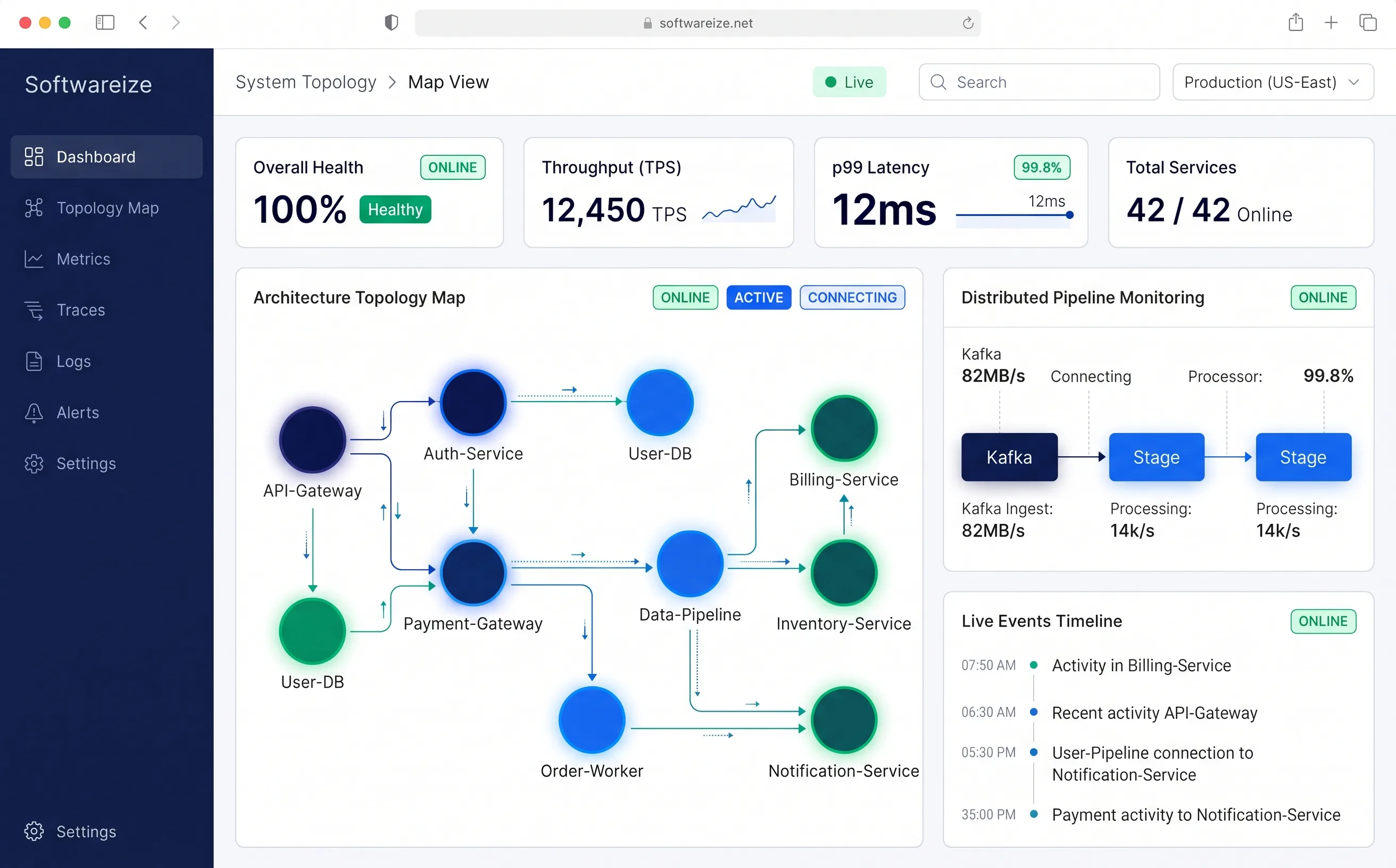Toggle the CONNECTING filter in the Topology Map
This screenshot has width=1396, height=868.
[x=852, y=297]
